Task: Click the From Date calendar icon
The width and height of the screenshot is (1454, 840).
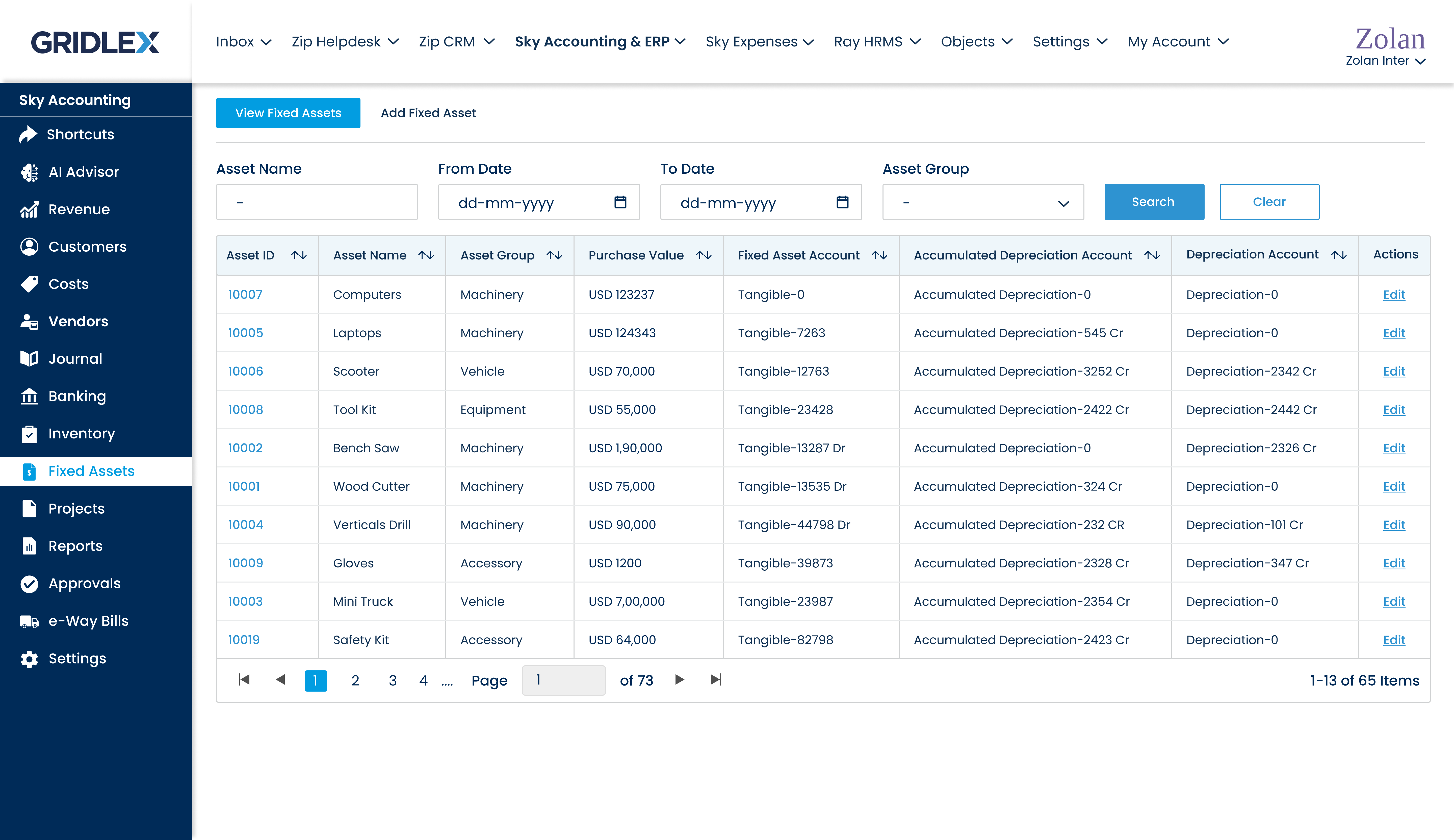Action: point(620,202)
